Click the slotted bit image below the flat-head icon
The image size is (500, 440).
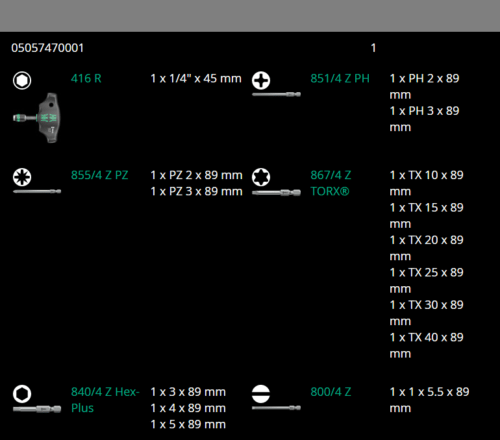pos(276,408)
